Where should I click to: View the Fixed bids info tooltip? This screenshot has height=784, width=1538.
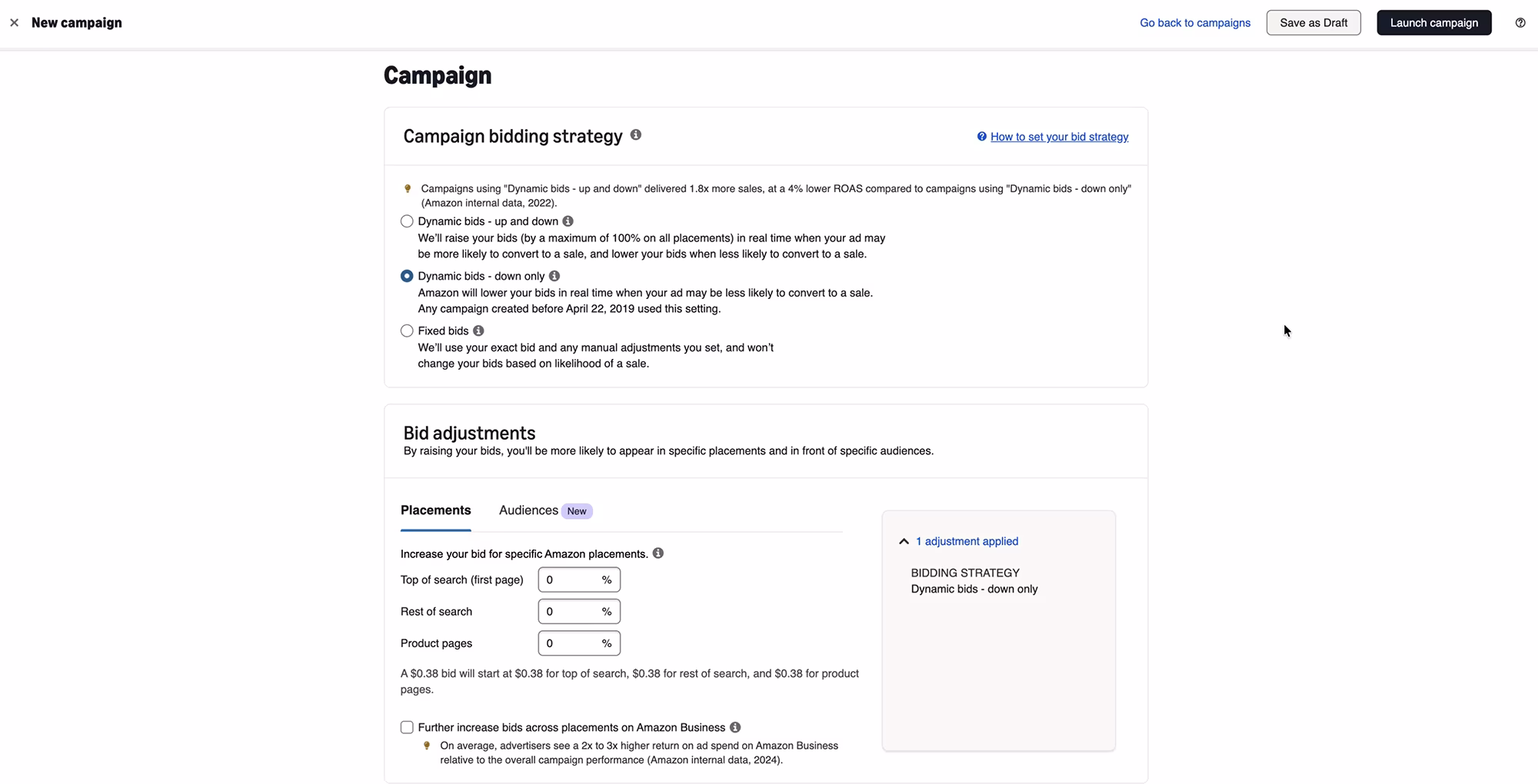pyautogui.click(x=478, y=331)
